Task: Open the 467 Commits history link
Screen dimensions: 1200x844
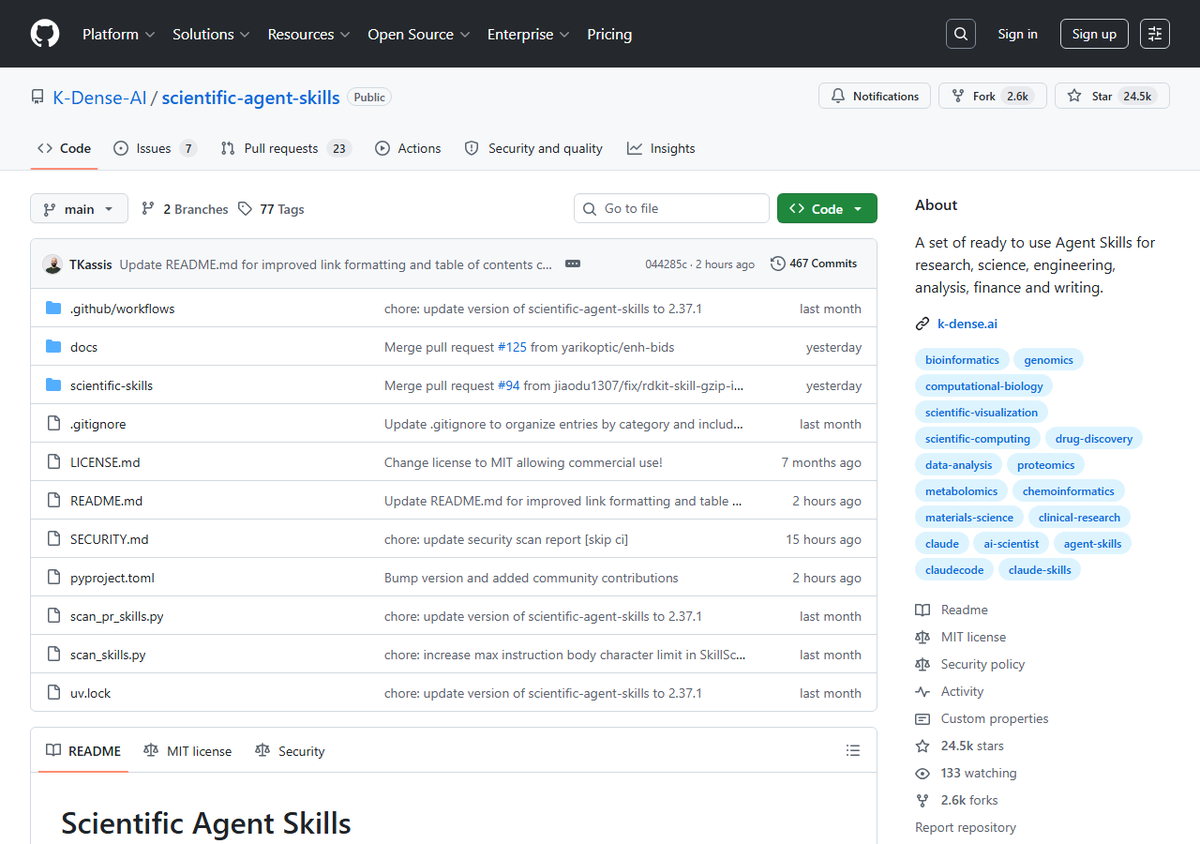Action: point(814,264)
